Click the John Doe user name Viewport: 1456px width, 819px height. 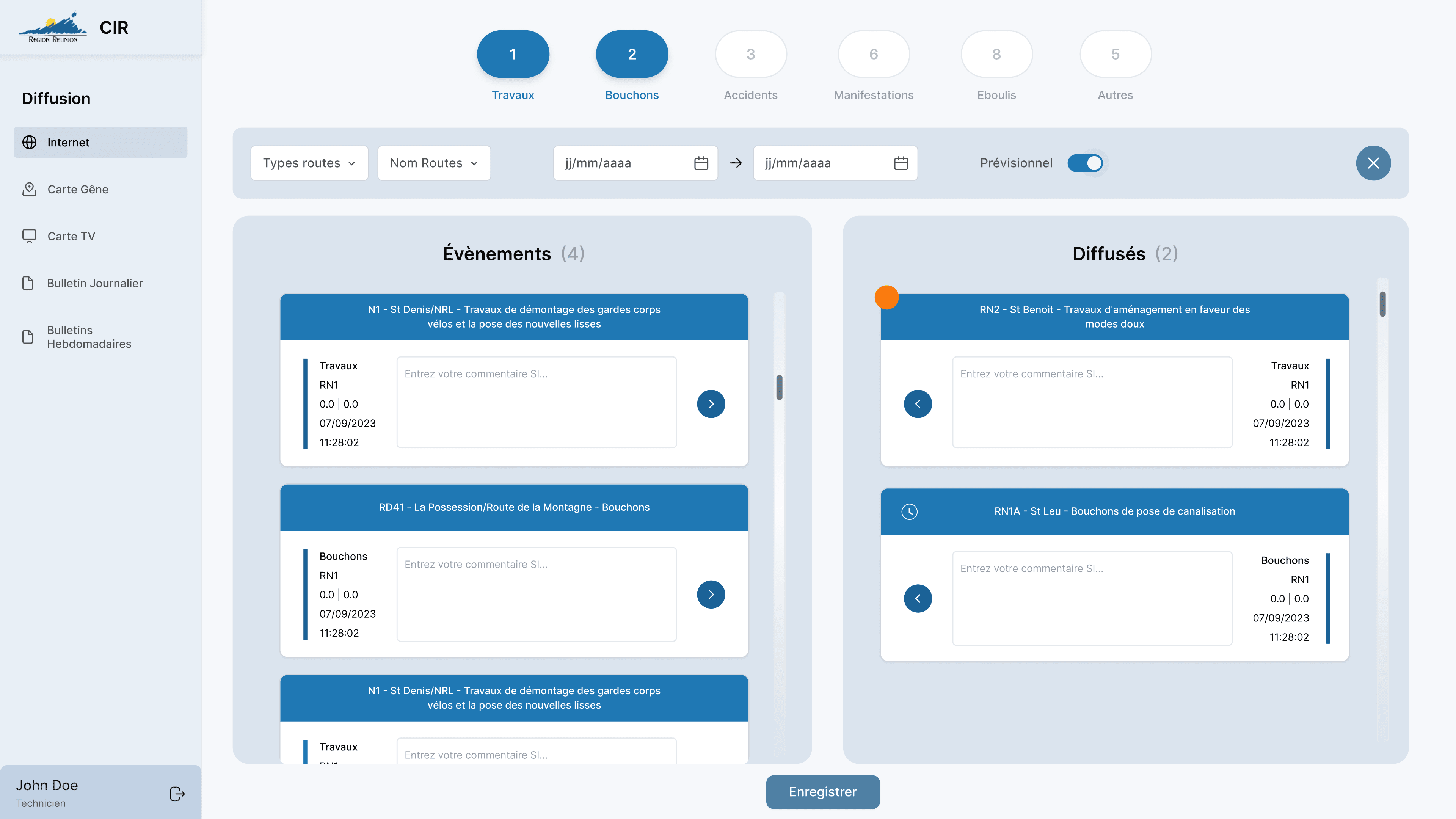click(47, 785)
